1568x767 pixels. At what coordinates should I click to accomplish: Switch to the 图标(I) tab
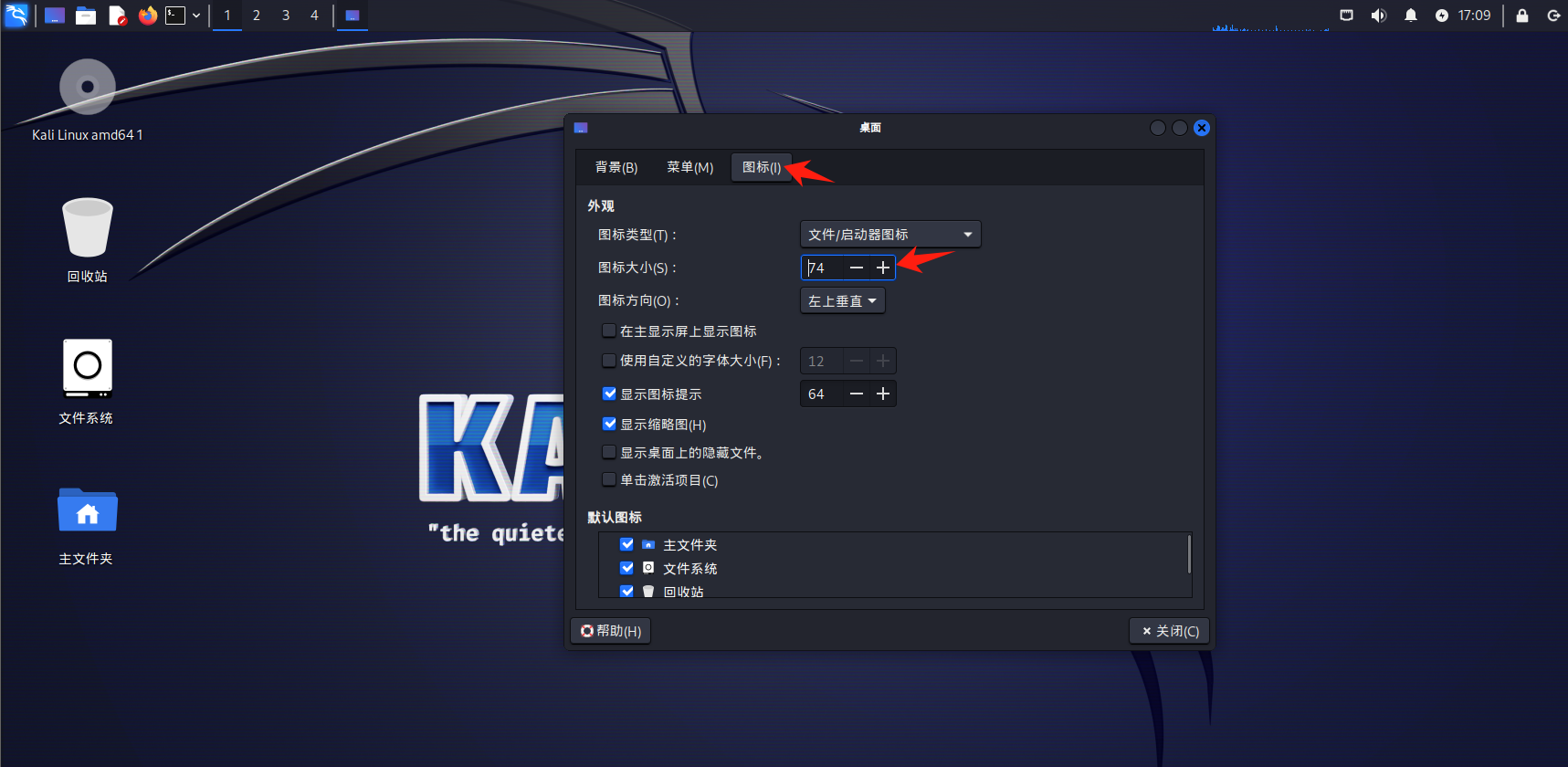tap(762, 167)
